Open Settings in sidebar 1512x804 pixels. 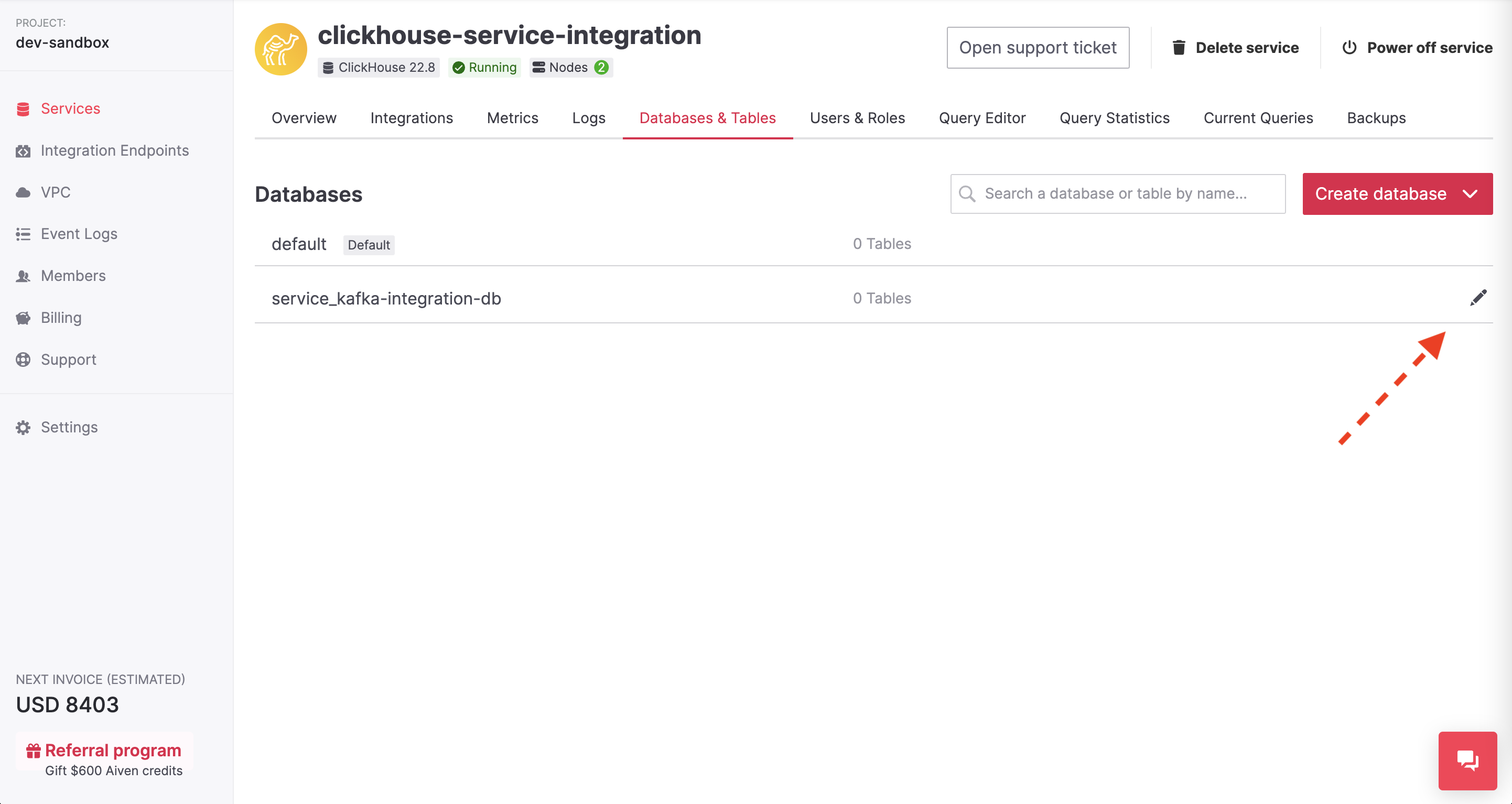(x=69, y=427)
